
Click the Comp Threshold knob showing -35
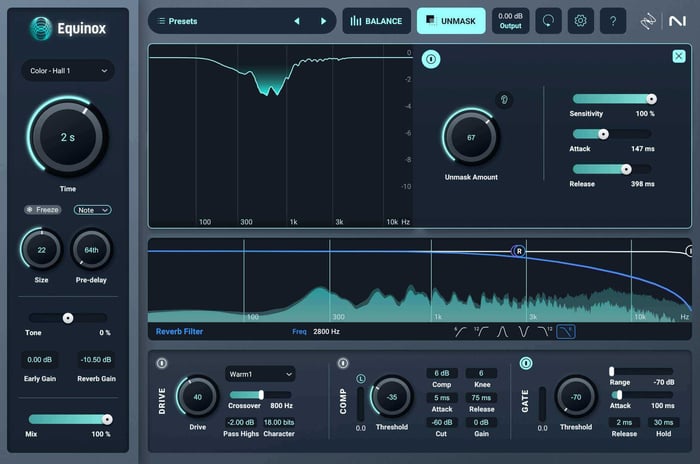tap(392, 397)
